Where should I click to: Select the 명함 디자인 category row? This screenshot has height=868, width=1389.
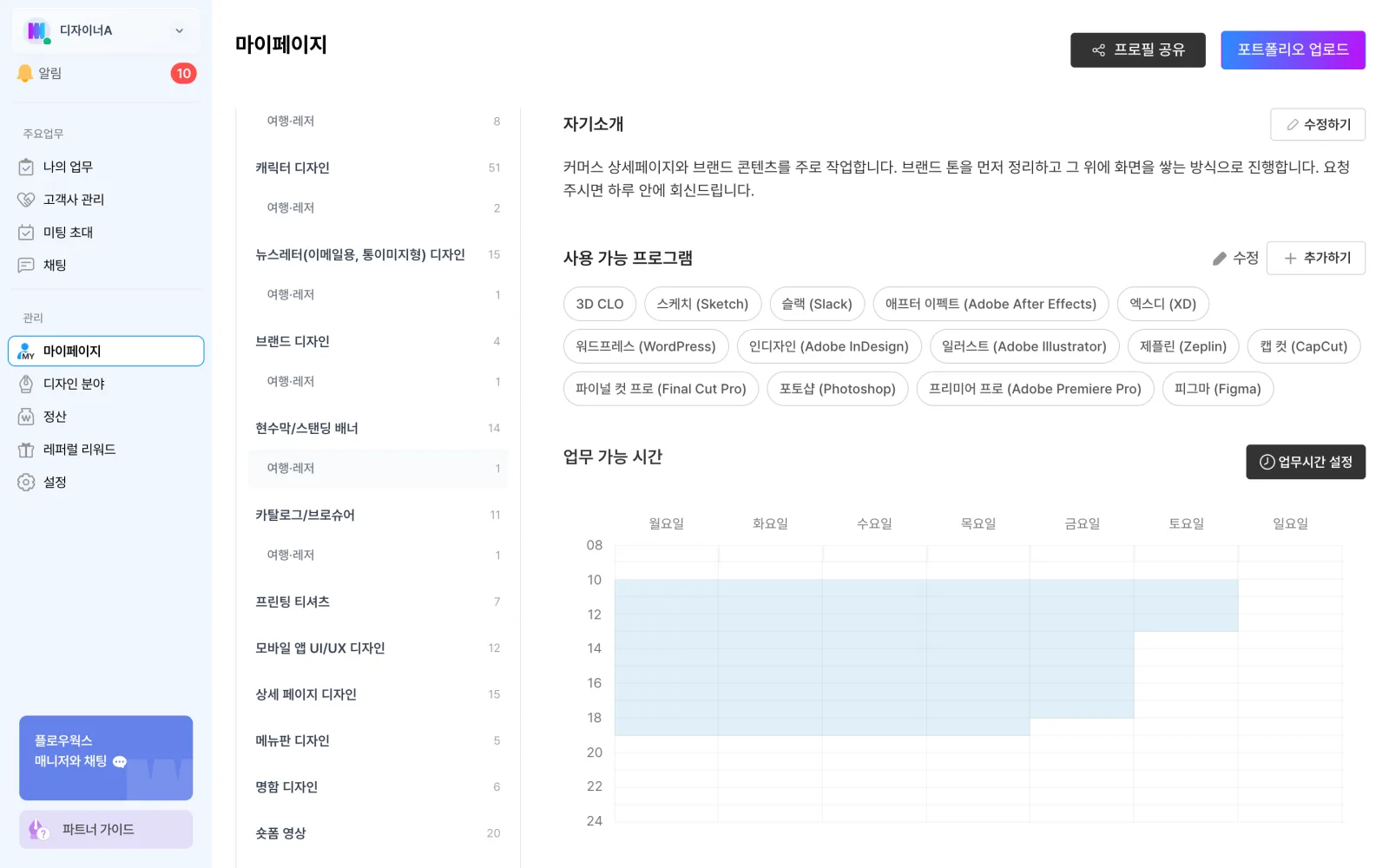pos(378,787)
